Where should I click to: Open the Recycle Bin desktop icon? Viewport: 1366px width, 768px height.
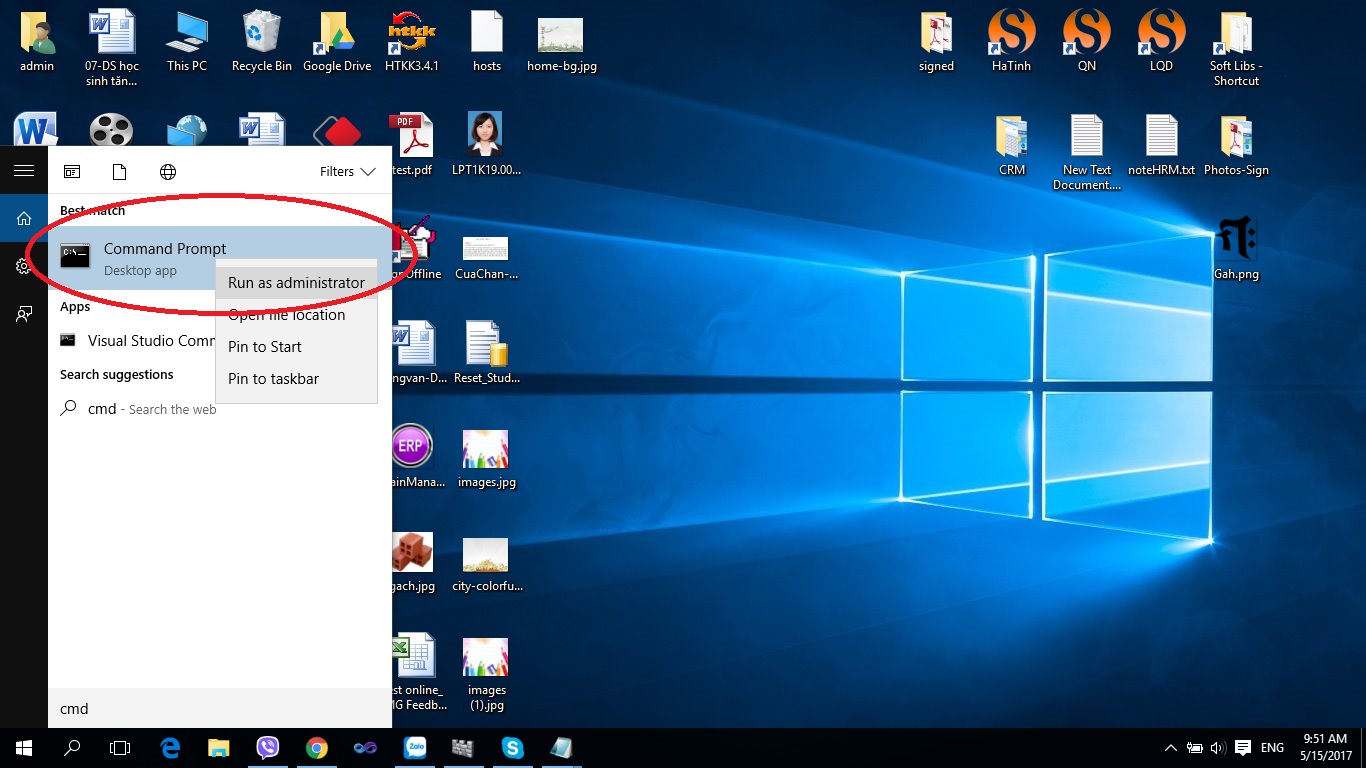261,42
